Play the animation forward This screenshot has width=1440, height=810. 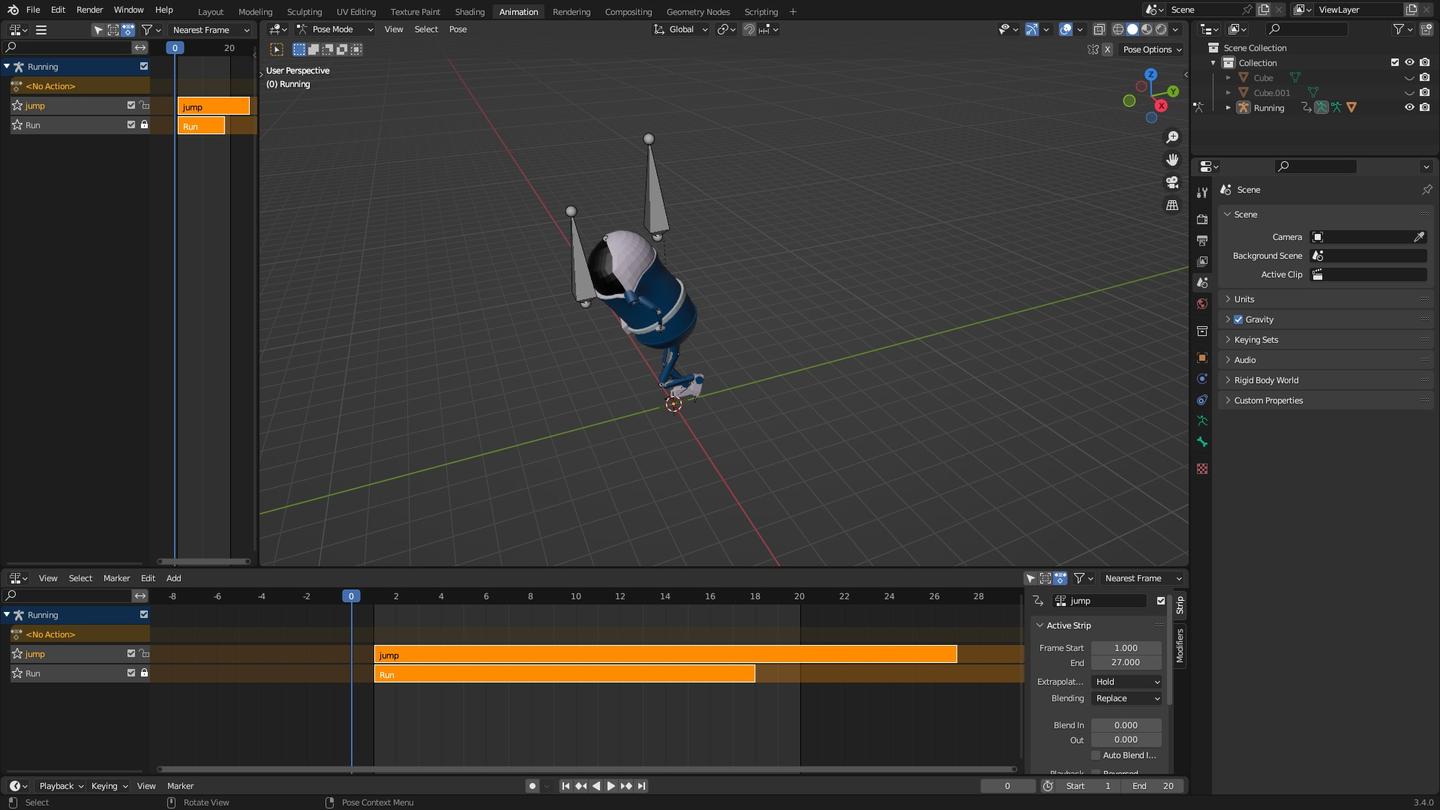(x=611, y=786)
